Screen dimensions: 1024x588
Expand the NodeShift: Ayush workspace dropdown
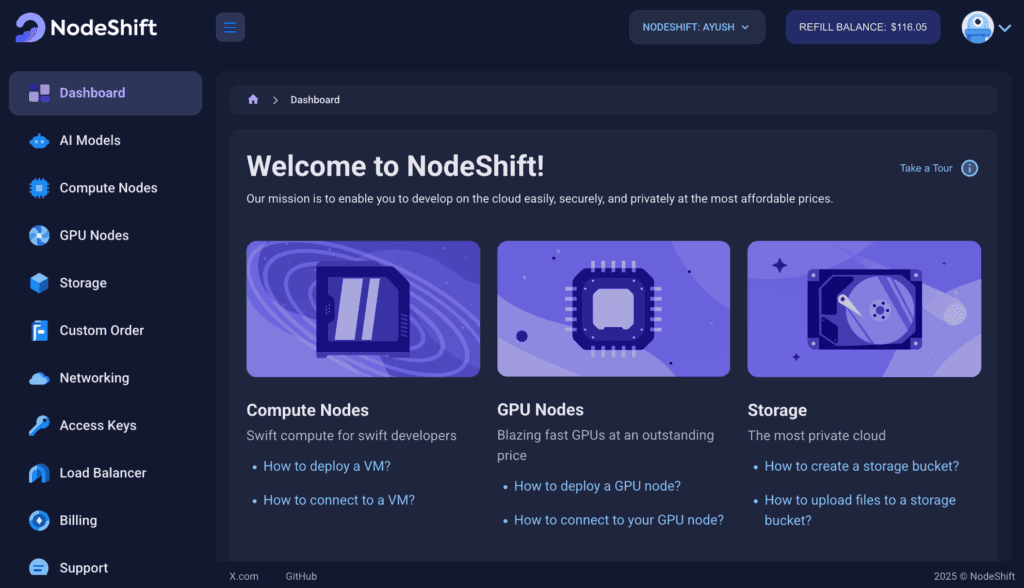pyautogui.click(x=696, y=27)
